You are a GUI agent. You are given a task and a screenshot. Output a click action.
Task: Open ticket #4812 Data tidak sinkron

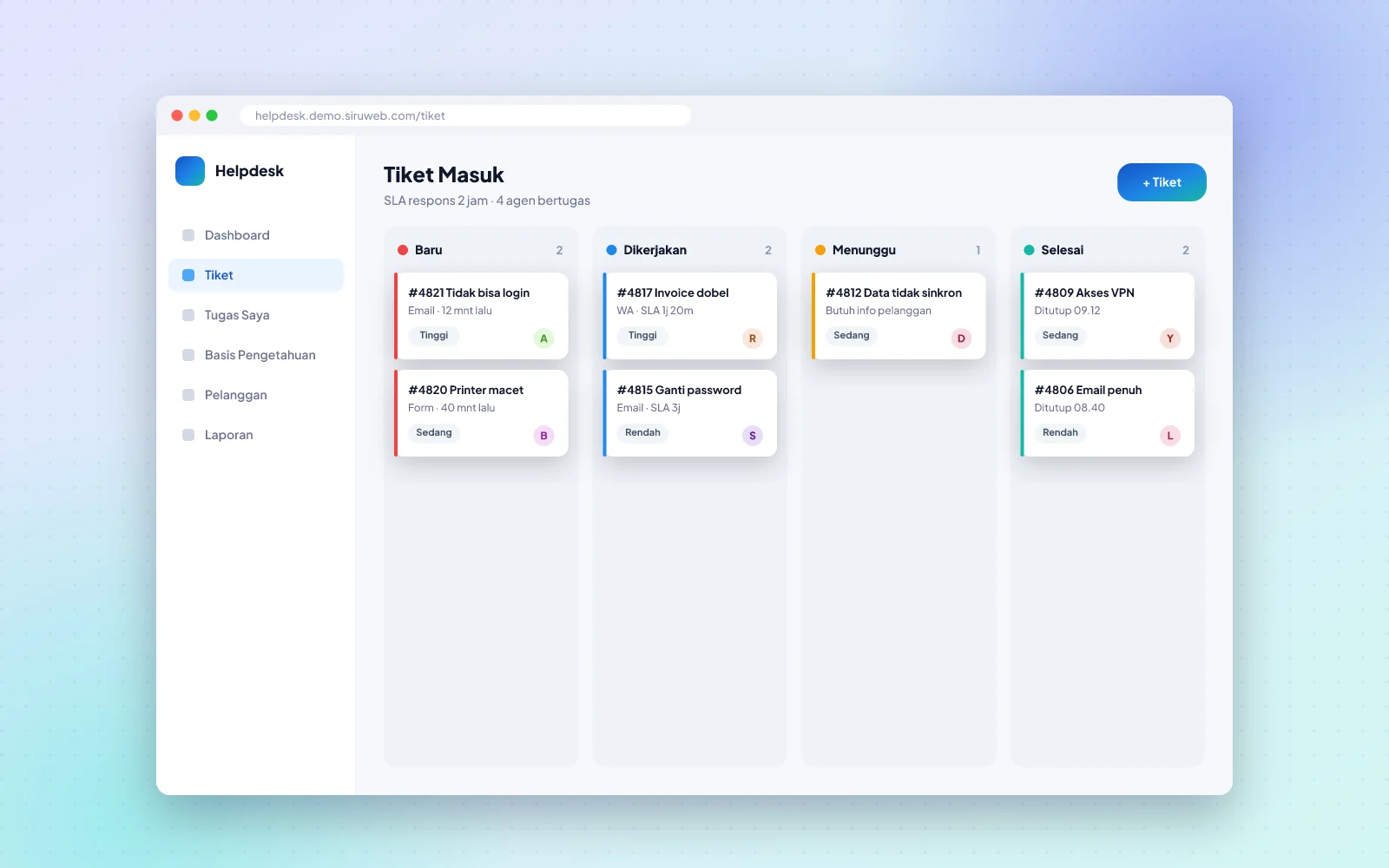[x=899, y=316]
